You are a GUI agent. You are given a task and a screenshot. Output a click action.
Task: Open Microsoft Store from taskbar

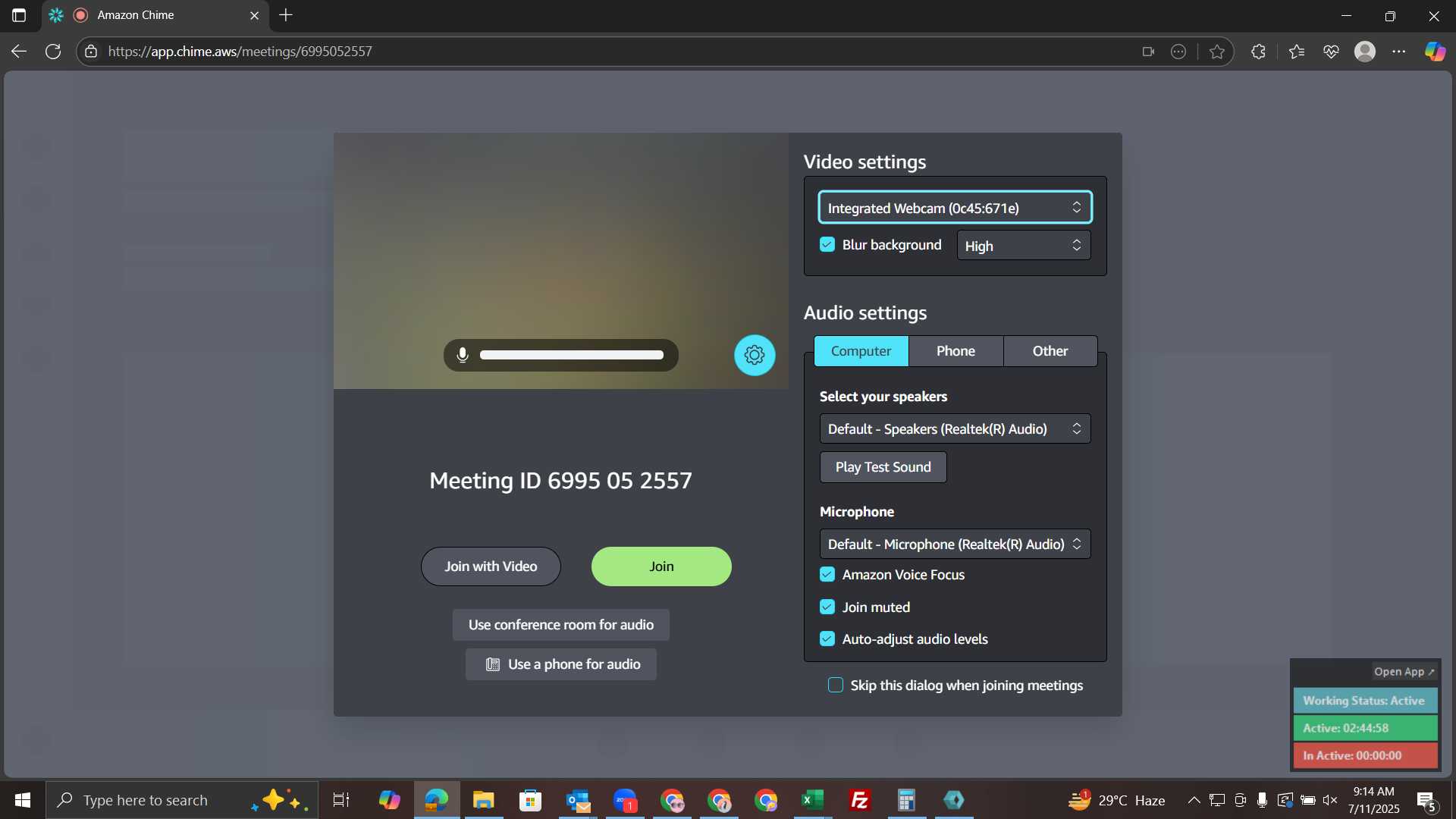tap(530, 800)
